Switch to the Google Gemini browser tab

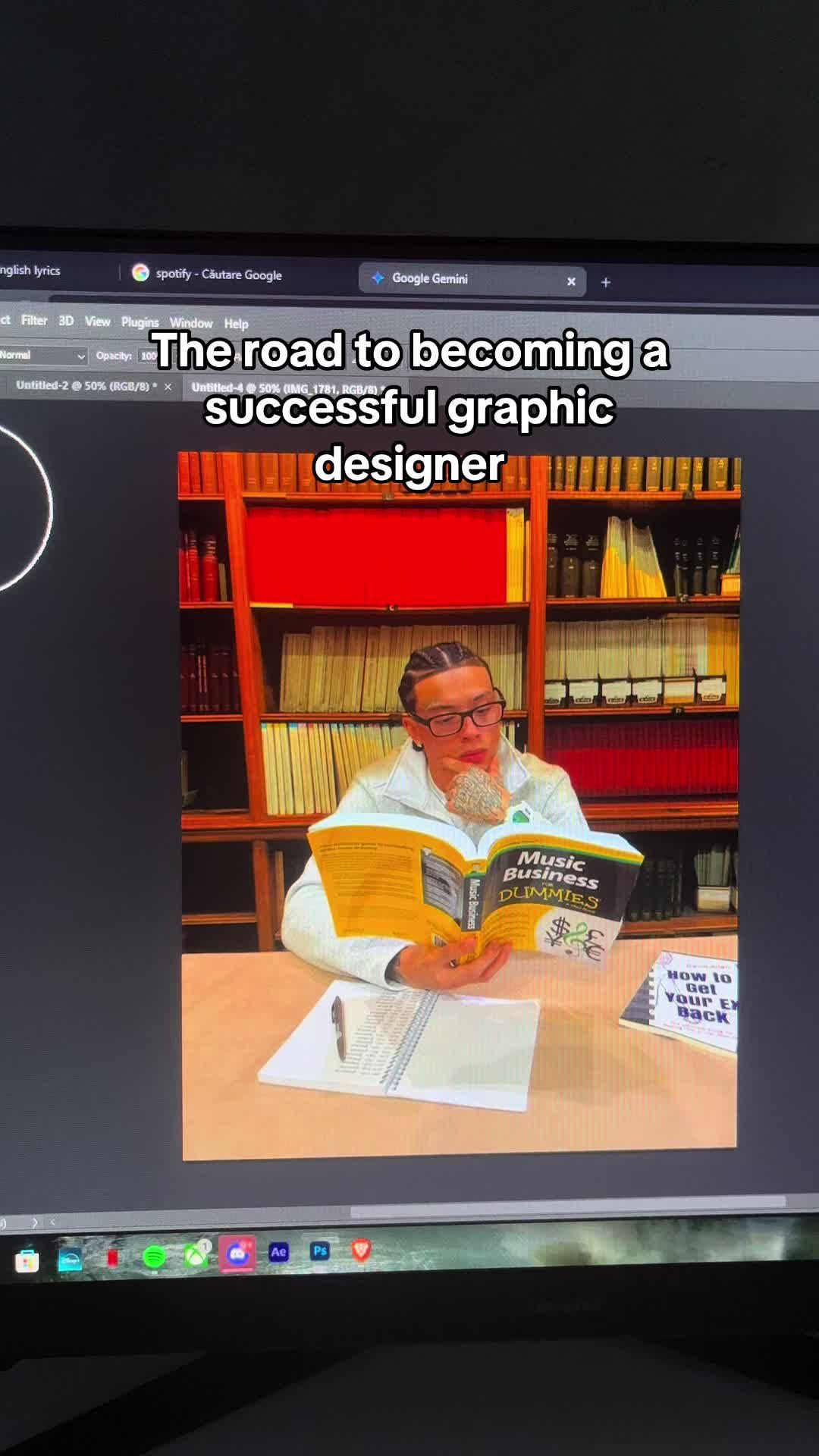point(472,279)
